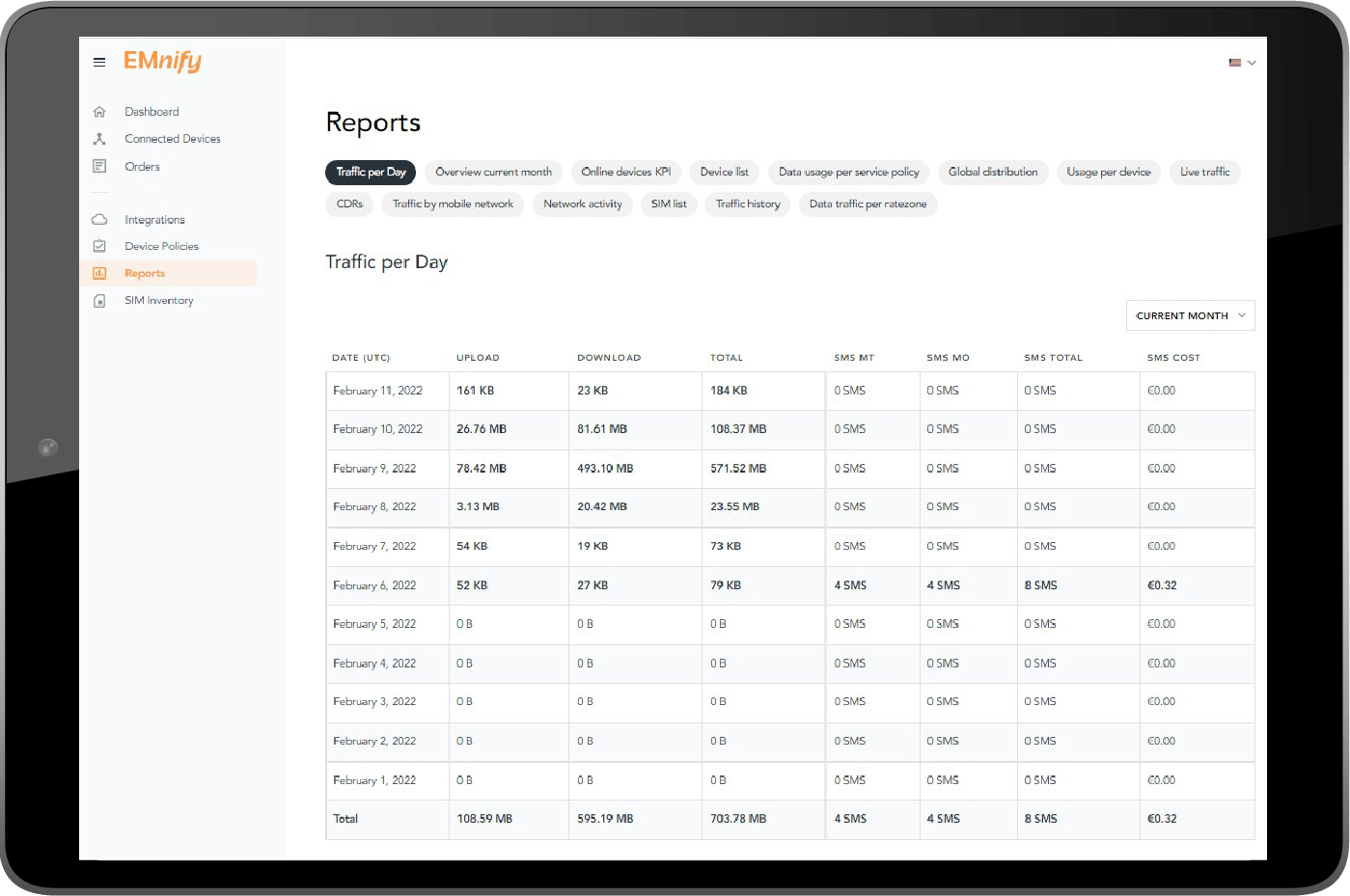Select the CDRs report filter
This screenshot has width=1350, height=896.
[x=349, y=205]
